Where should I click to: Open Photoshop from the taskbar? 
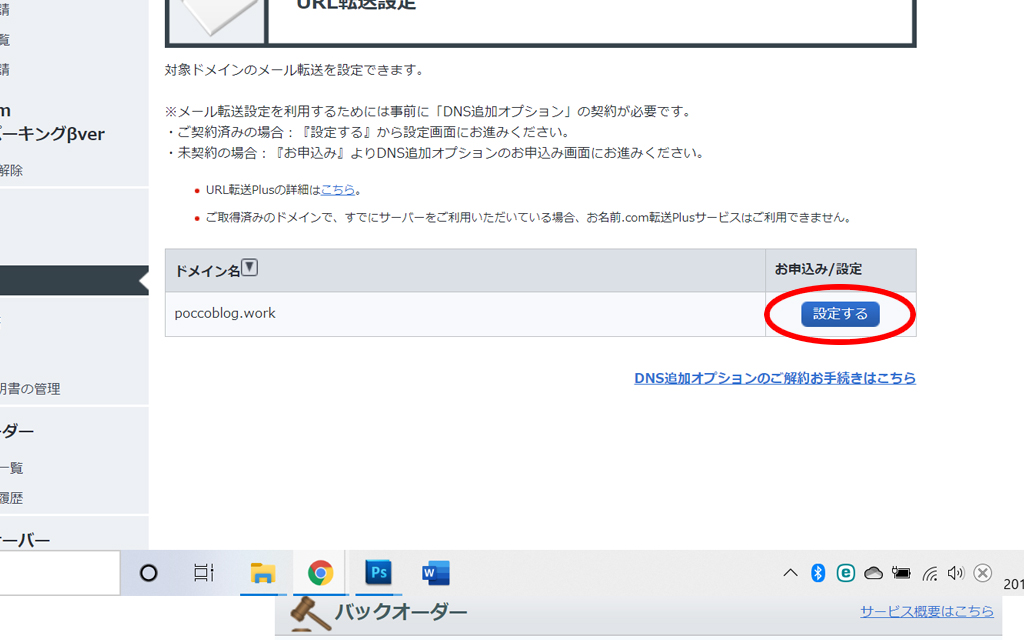(378, 573)
